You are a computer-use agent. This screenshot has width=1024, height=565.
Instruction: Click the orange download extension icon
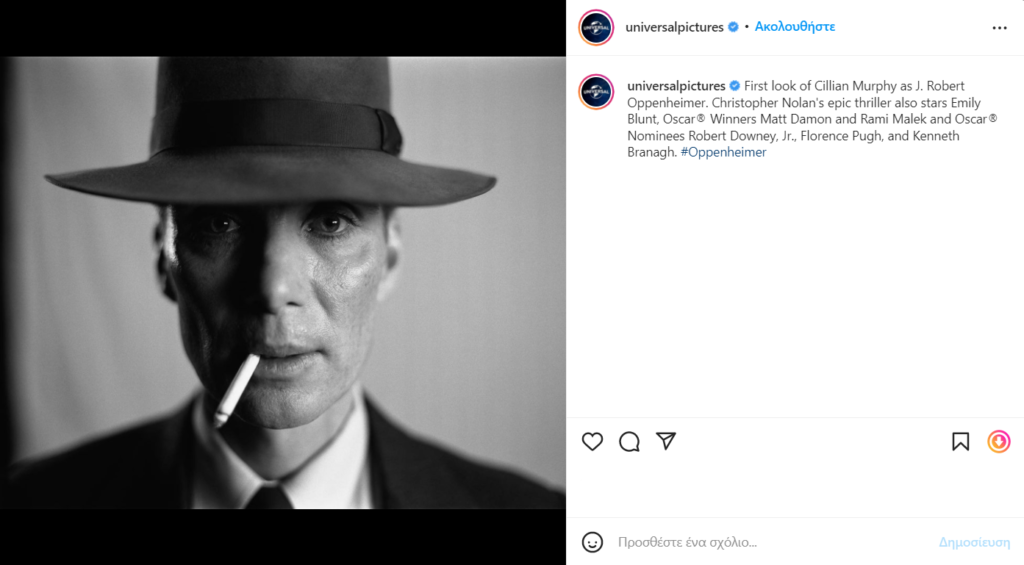[999, 441]
